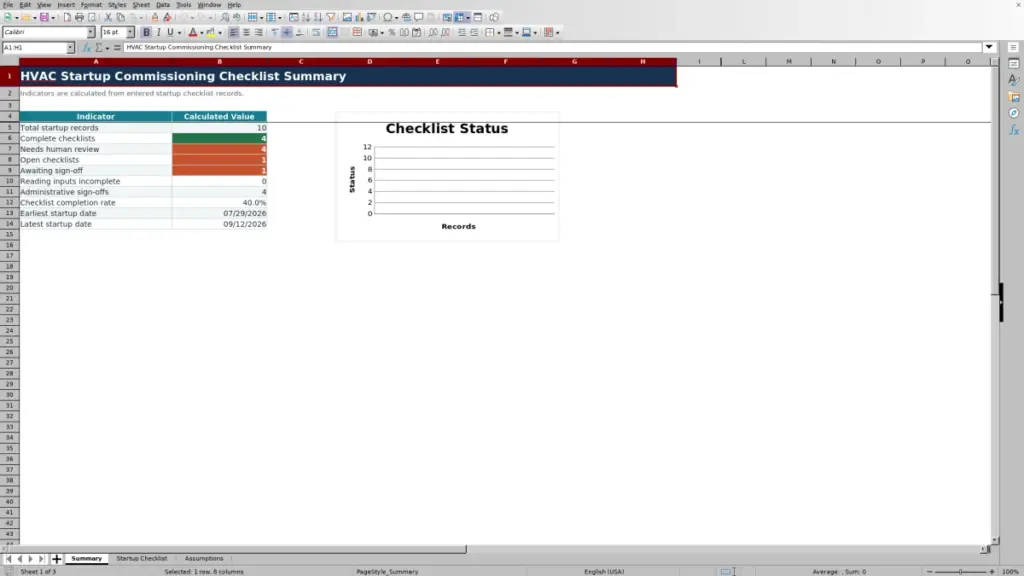Toggle Align Left alignment

[x=234, y=32]
